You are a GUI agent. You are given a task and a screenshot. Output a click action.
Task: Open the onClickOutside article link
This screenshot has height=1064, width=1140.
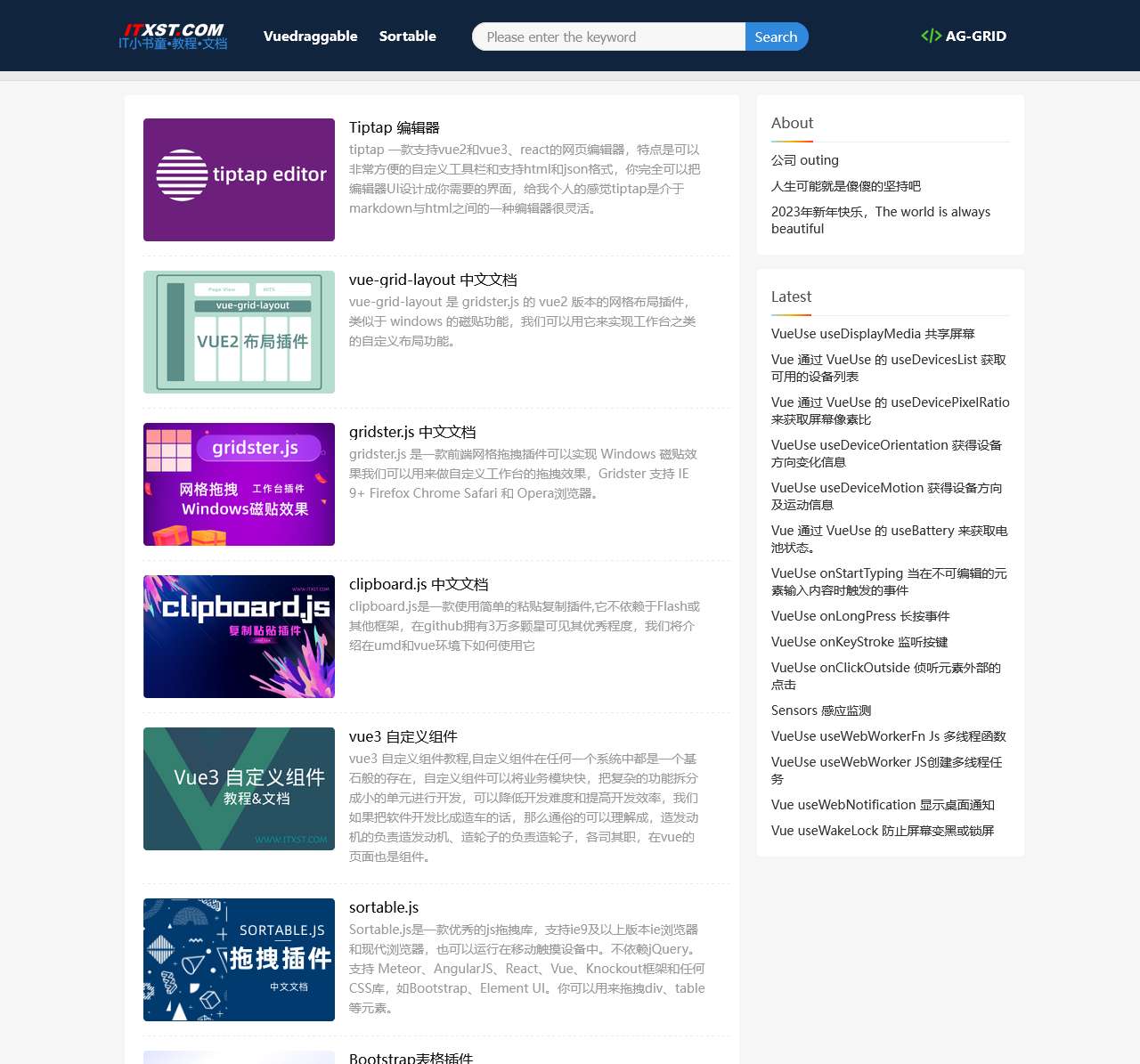(886, 676)
